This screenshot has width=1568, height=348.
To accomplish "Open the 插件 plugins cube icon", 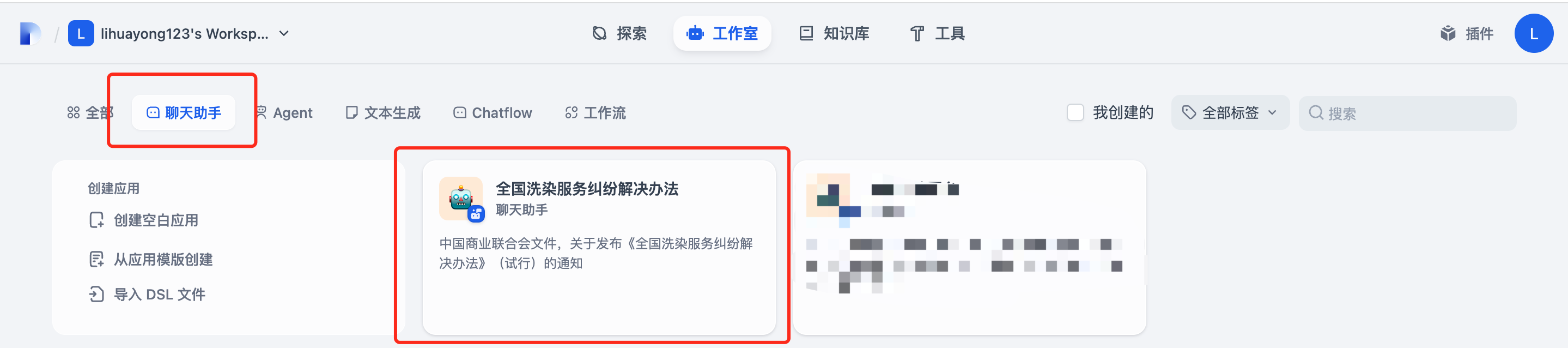I will [1448, 33].
